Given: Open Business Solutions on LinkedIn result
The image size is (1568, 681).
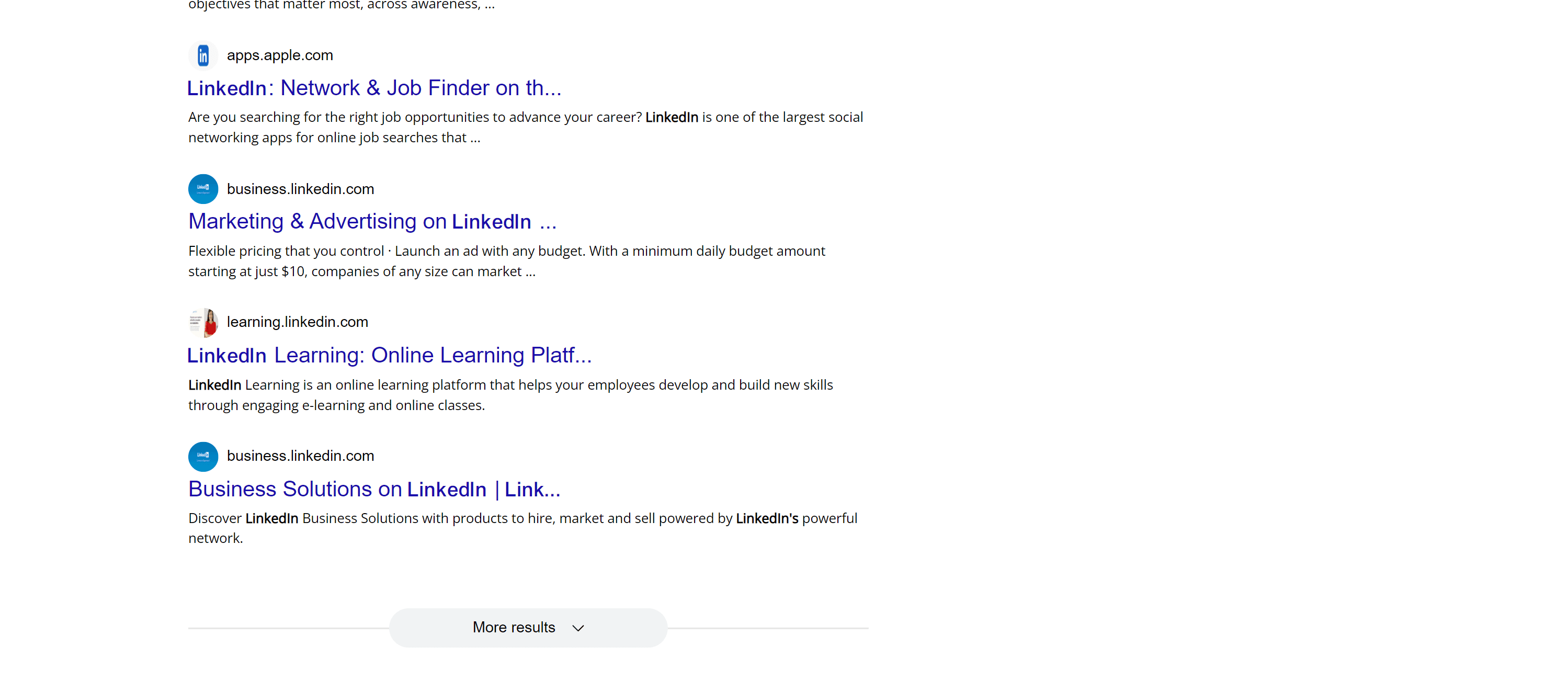Looking at the screenshot, I should pos(374,489).
